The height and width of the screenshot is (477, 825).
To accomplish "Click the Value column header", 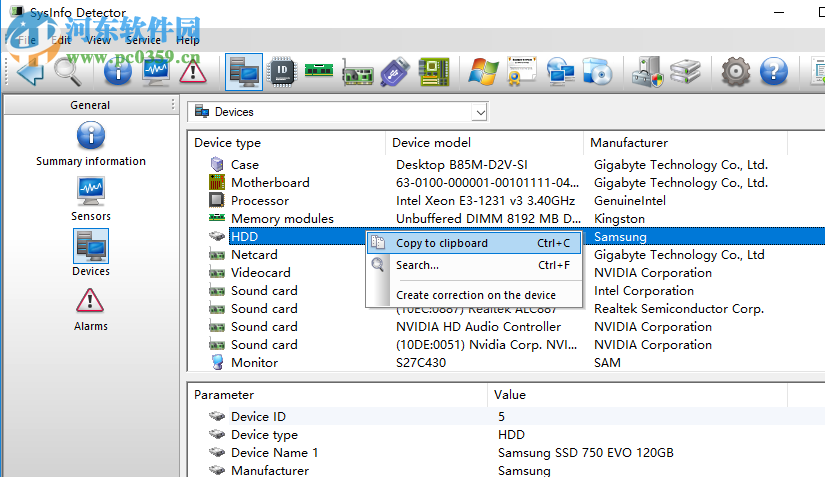I will 637,394.
